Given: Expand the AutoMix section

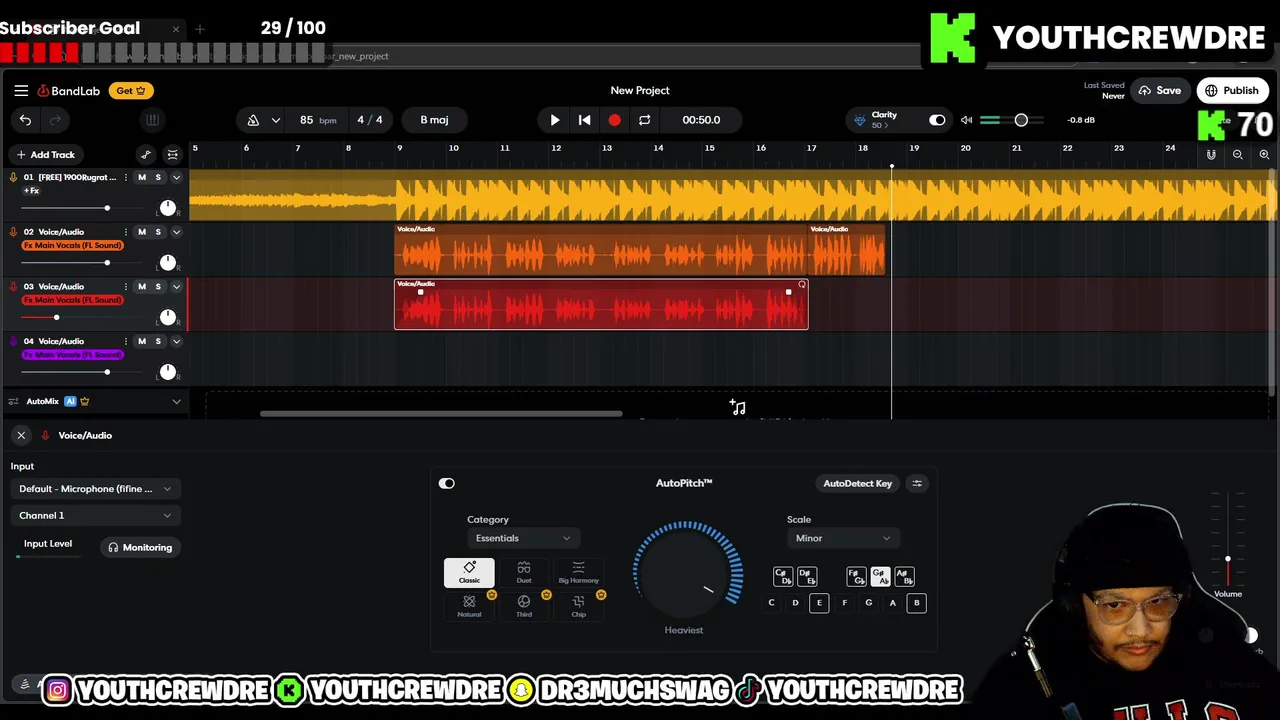Looking at the screenshot, I should pyautogui.click(x=176, y=402).
